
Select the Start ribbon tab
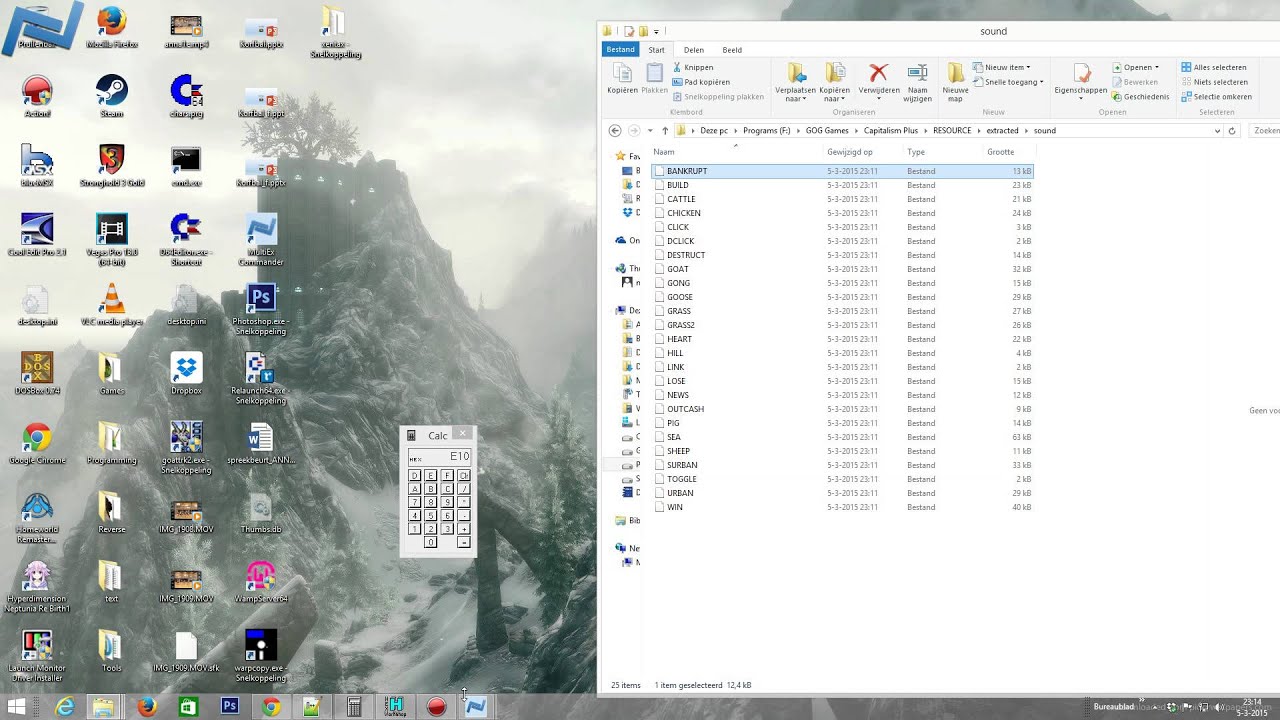tap(656, 50)
